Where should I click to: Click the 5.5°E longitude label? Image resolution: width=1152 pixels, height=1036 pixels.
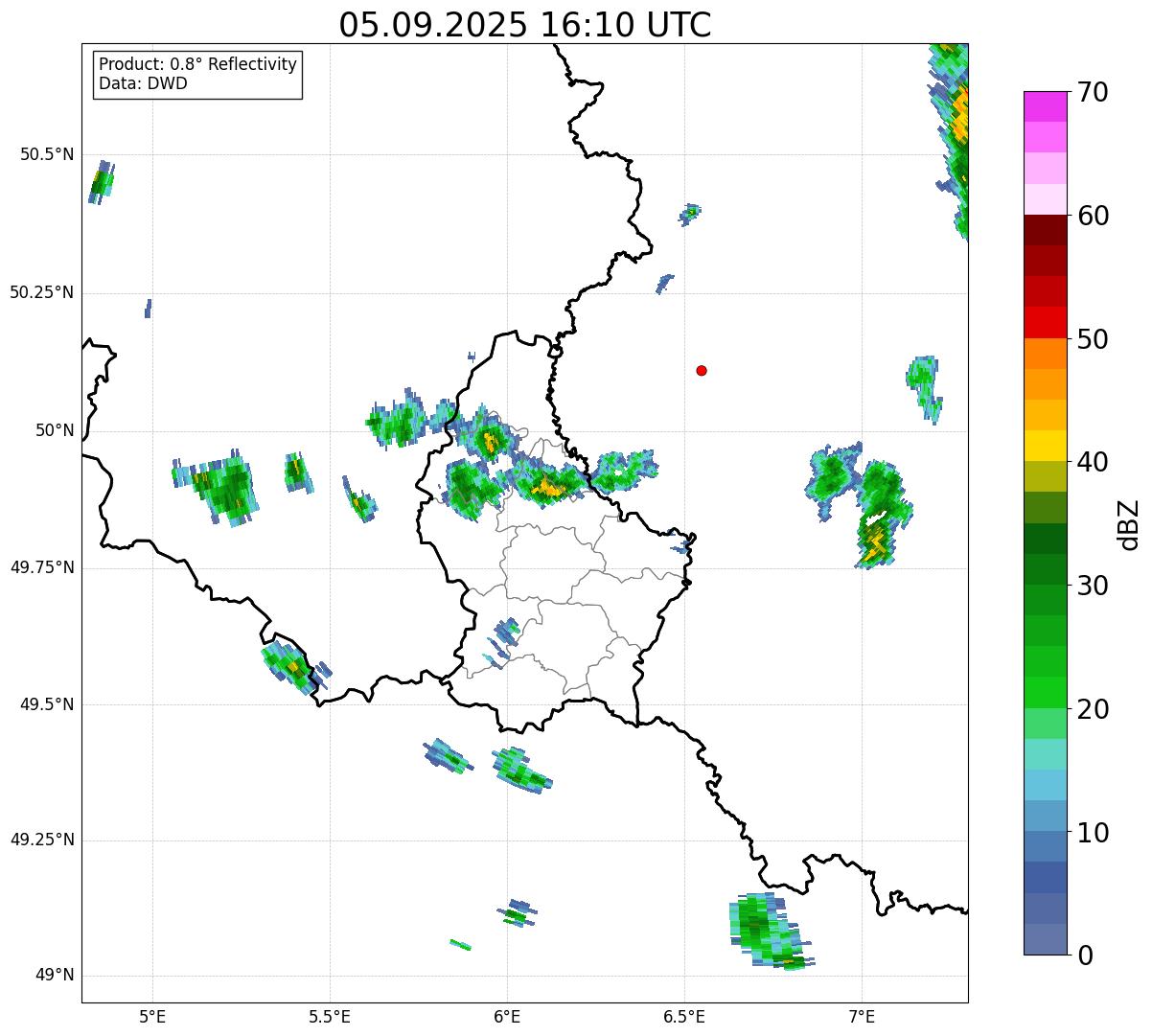pyautogui.click(x=330, y=1016)
